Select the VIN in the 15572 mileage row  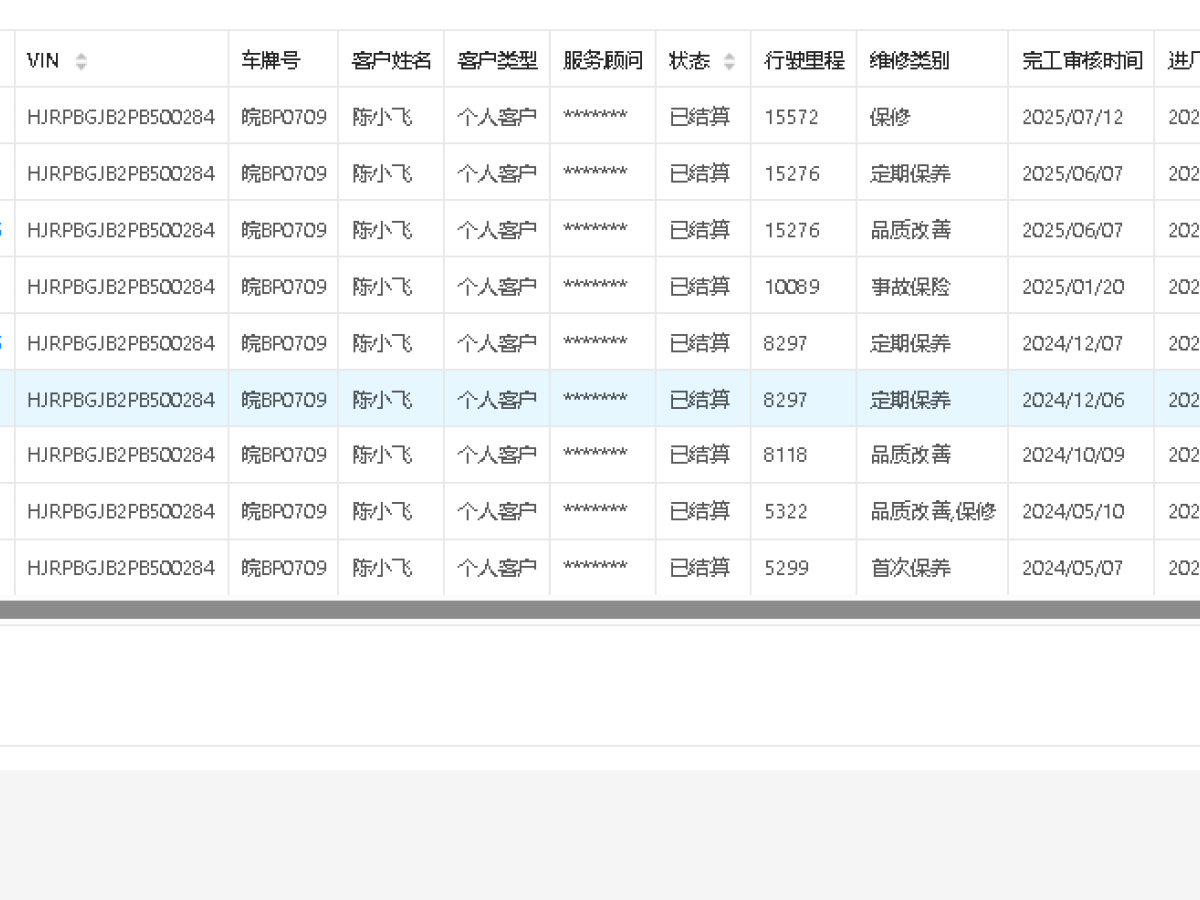click(x=121, y=117)
